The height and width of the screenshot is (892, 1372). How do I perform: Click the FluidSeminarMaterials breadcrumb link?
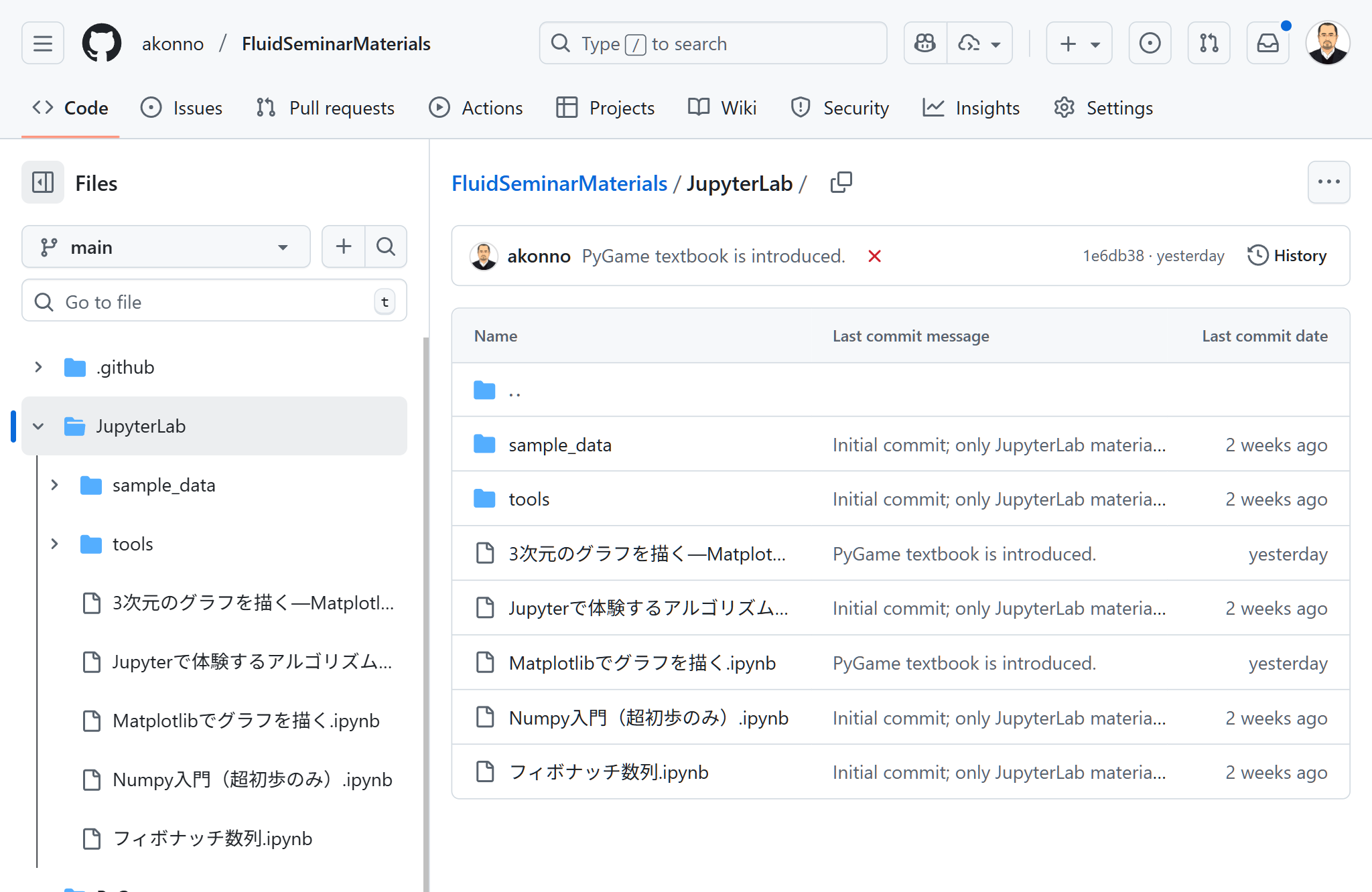(559, 183)
